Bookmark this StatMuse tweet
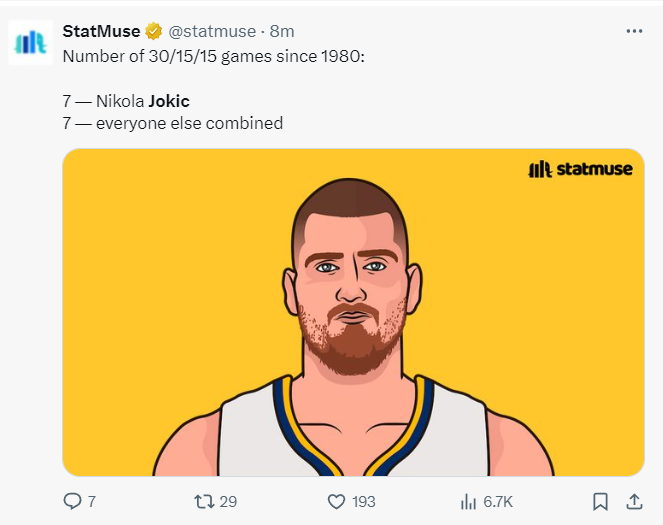 [x=600, y=501]
